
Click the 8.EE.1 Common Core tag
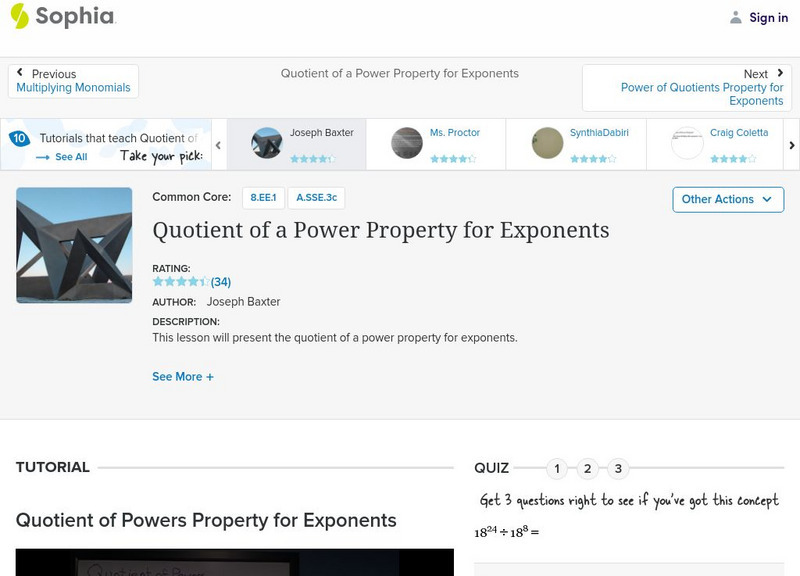(x=262, y=198)
